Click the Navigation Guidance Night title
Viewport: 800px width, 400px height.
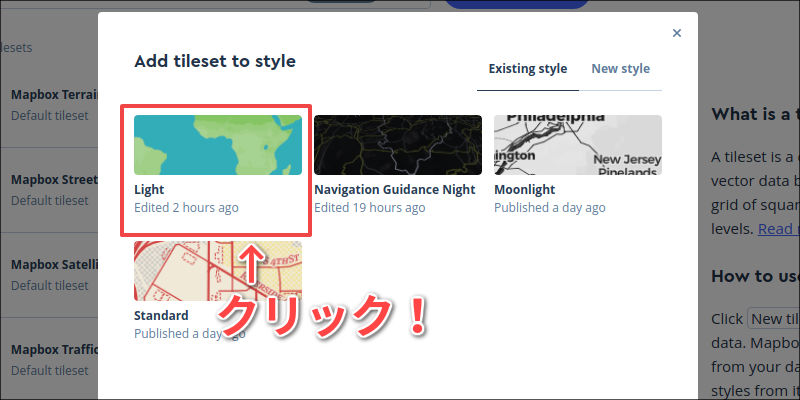pyautogui.click(x=394, y=190)
